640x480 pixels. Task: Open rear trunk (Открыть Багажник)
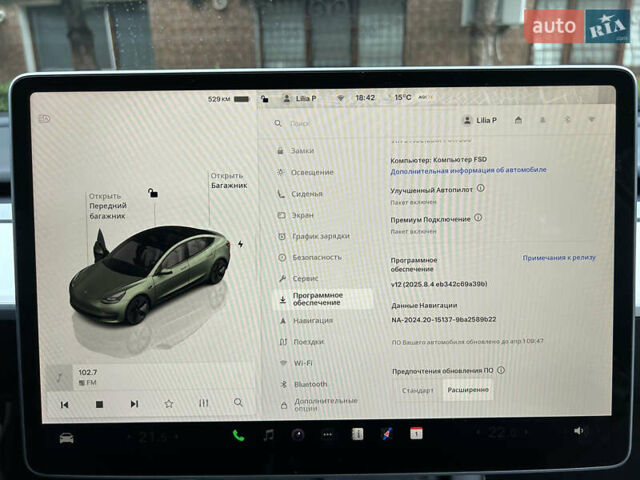229,180
